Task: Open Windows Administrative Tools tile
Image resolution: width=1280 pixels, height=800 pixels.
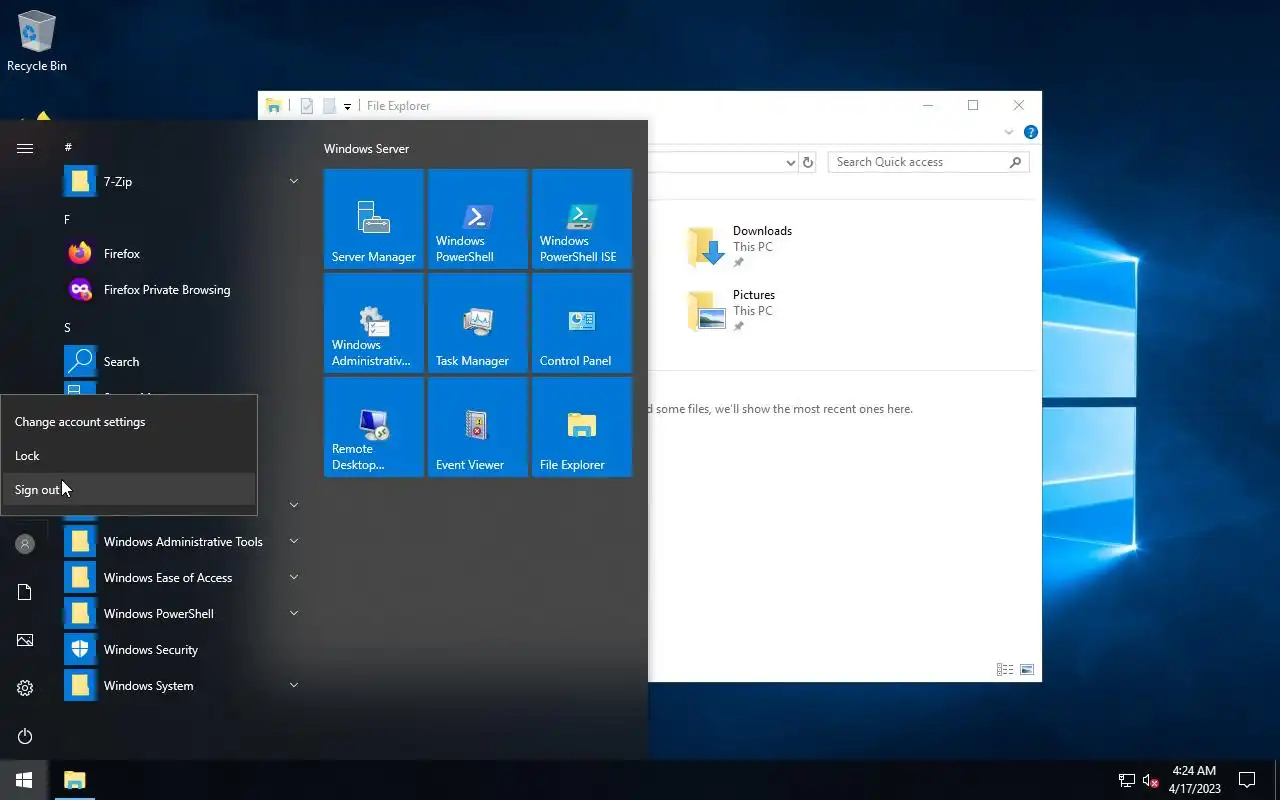Action: [x=374, y=323]
